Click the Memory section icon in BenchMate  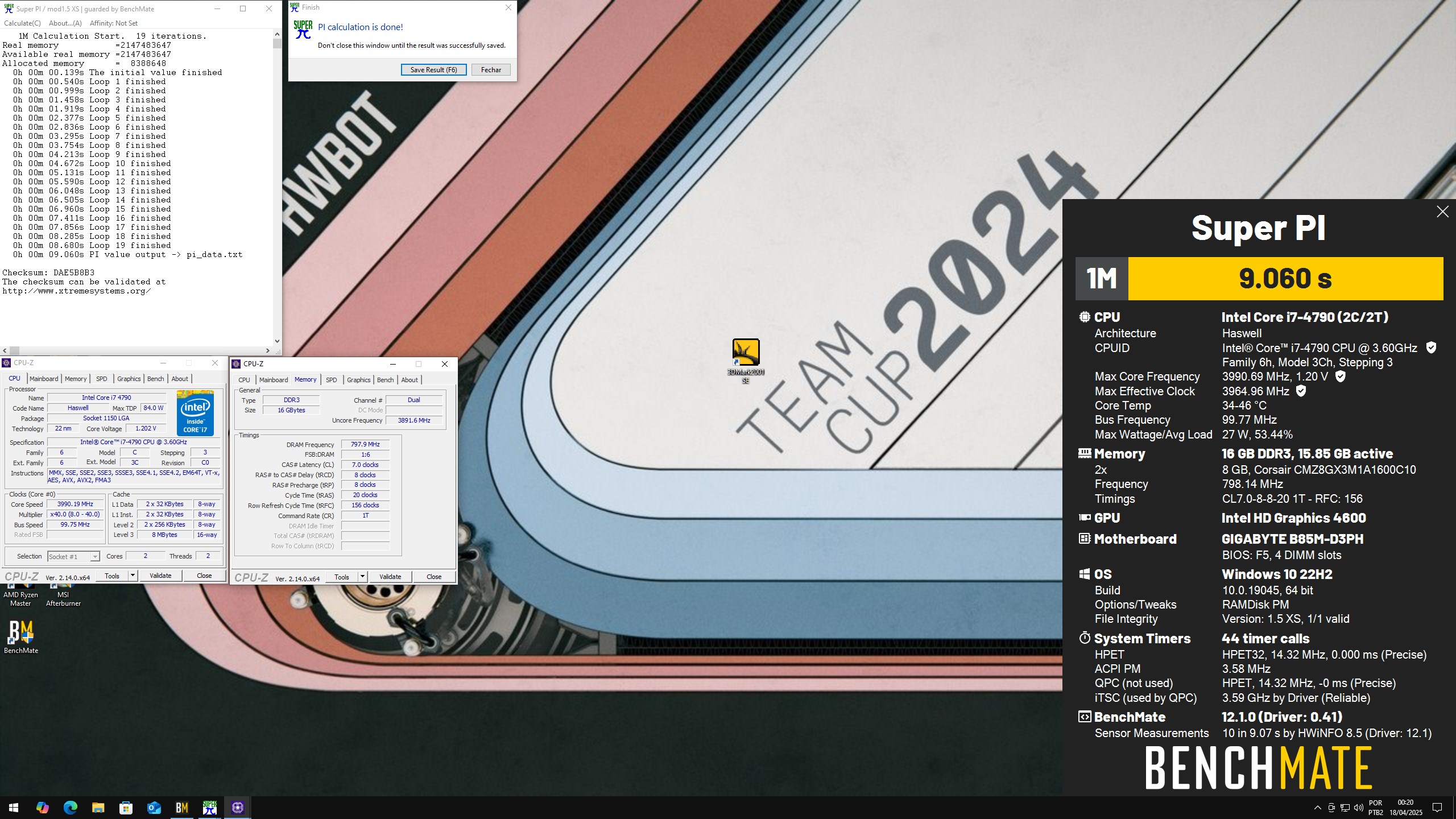(1085, 453)
